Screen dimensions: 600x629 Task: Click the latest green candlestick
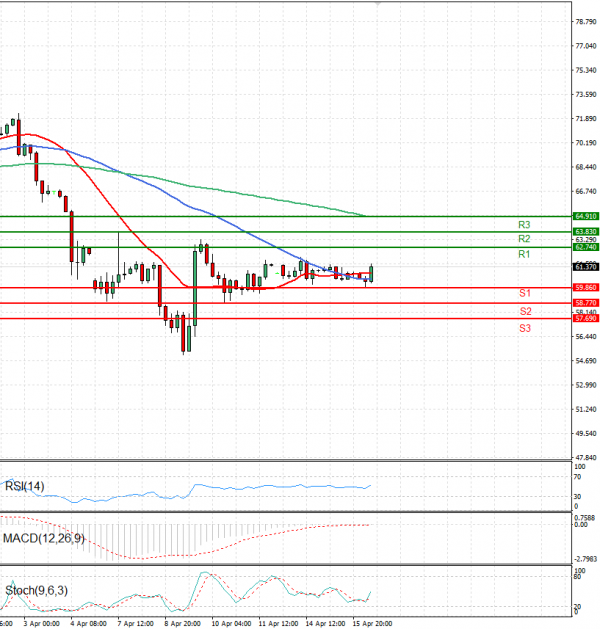371,273
